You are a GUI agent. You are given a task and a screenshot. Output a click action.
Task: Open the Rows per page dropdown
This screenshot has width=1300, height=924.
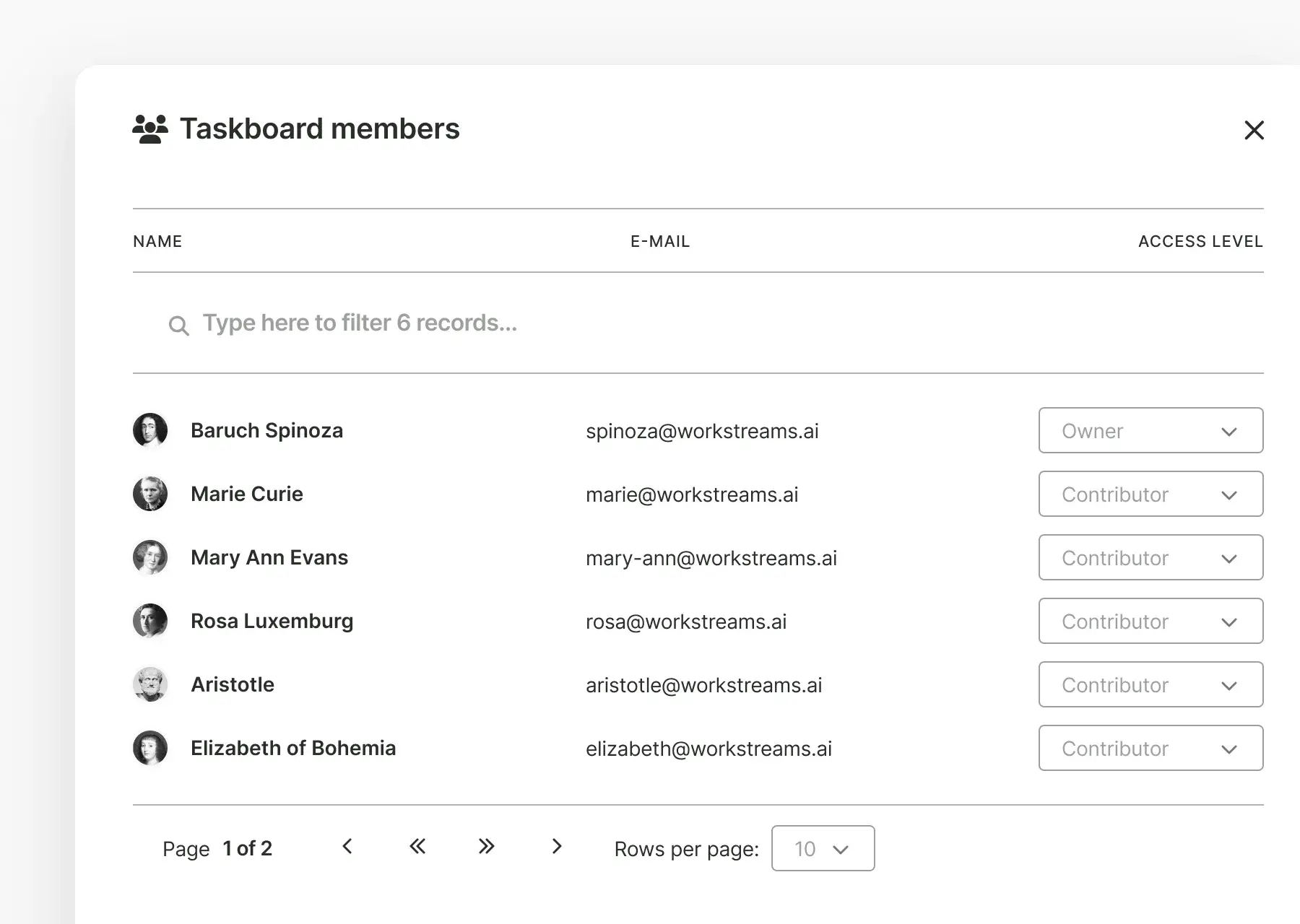coord(822,849)
